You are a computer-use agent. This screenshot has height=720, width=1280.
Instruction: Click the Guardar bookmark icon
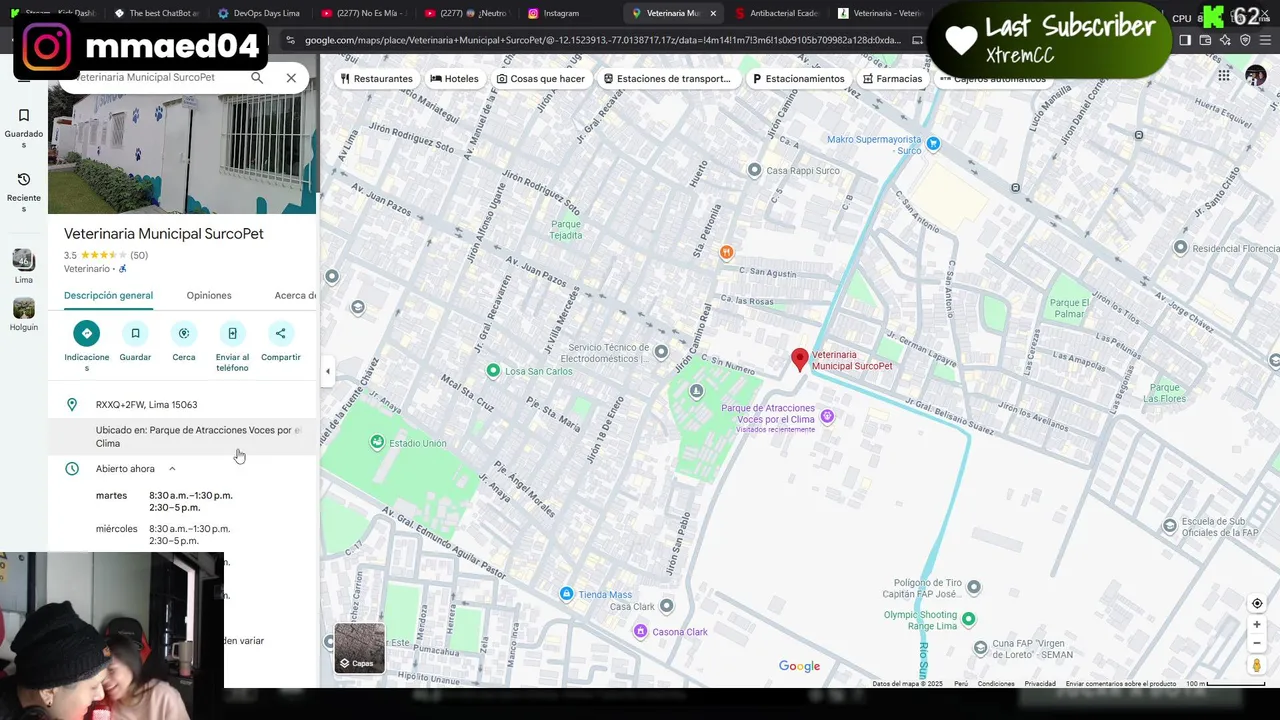(x=135, y=333)
